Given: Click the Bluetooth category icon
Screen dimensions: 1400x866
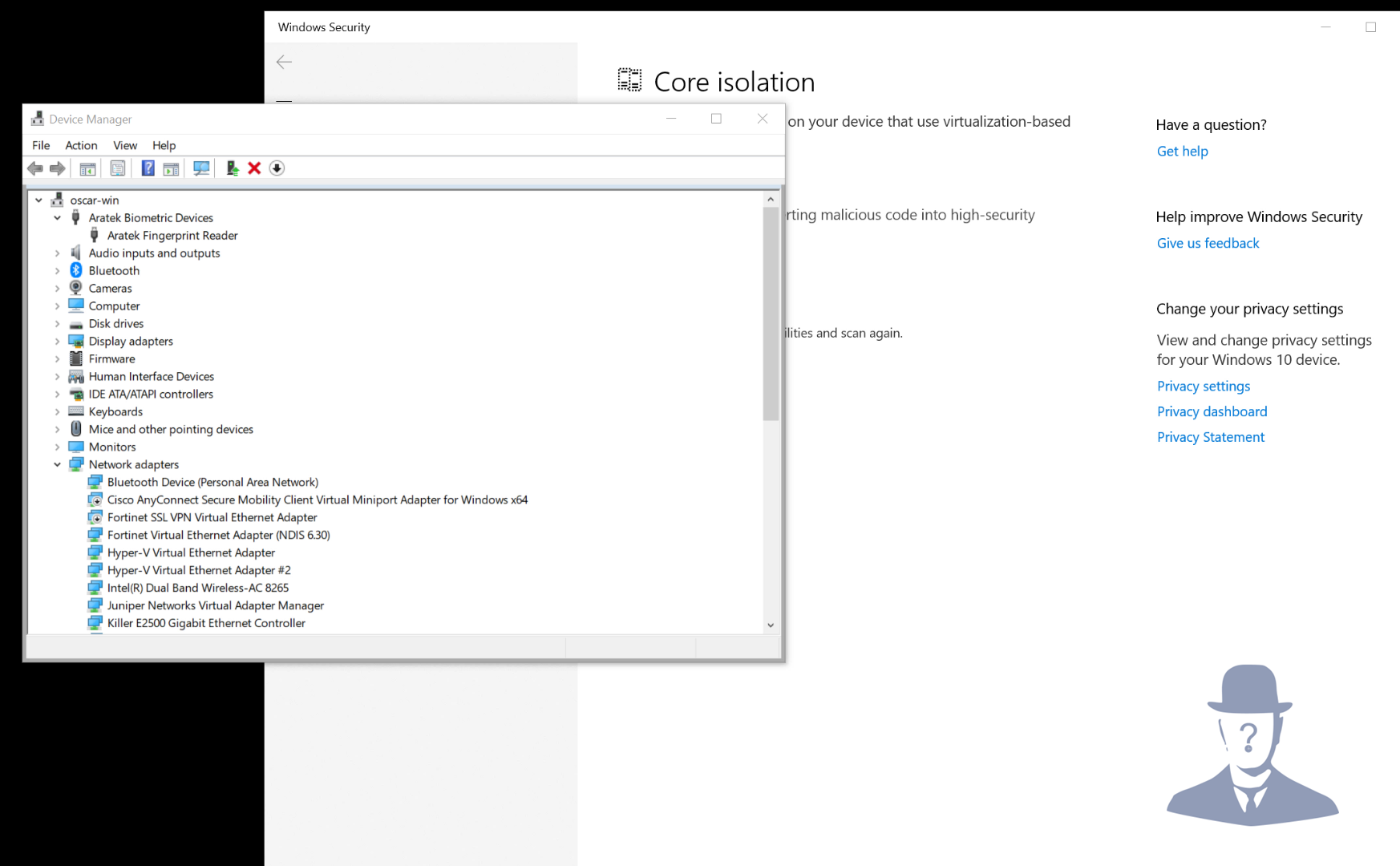Looking at the screenshot, I should click(x=76, y=270).
